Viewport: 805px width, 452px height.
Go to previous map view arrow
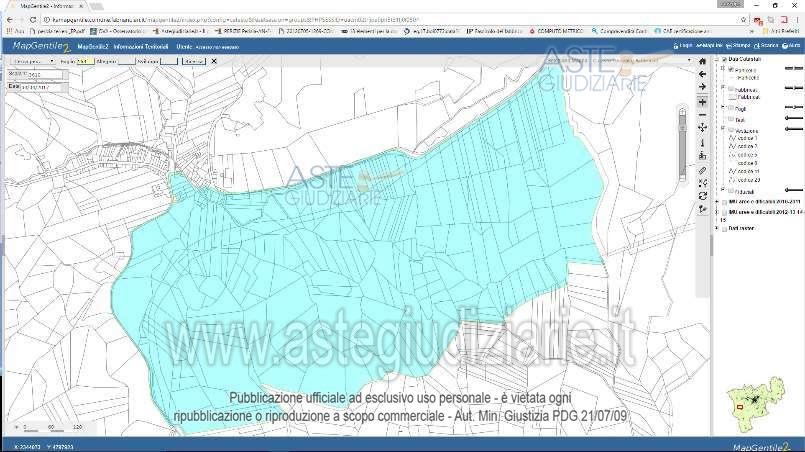pos(703,74)
